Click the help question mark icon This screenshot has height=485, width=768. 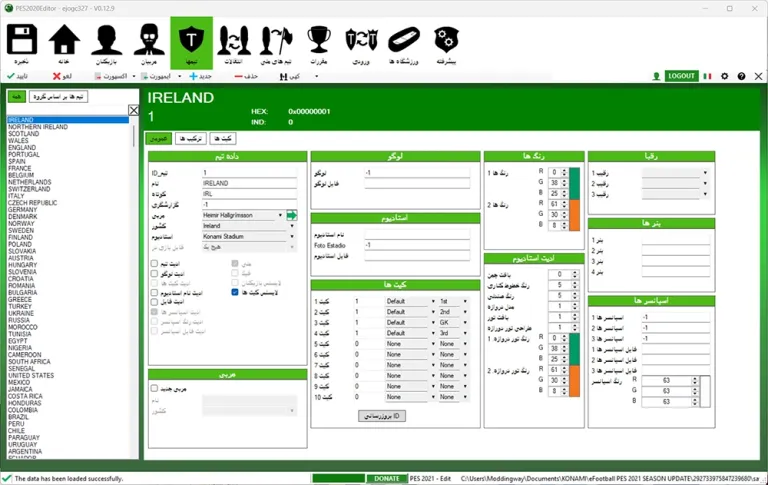point(742,76)
